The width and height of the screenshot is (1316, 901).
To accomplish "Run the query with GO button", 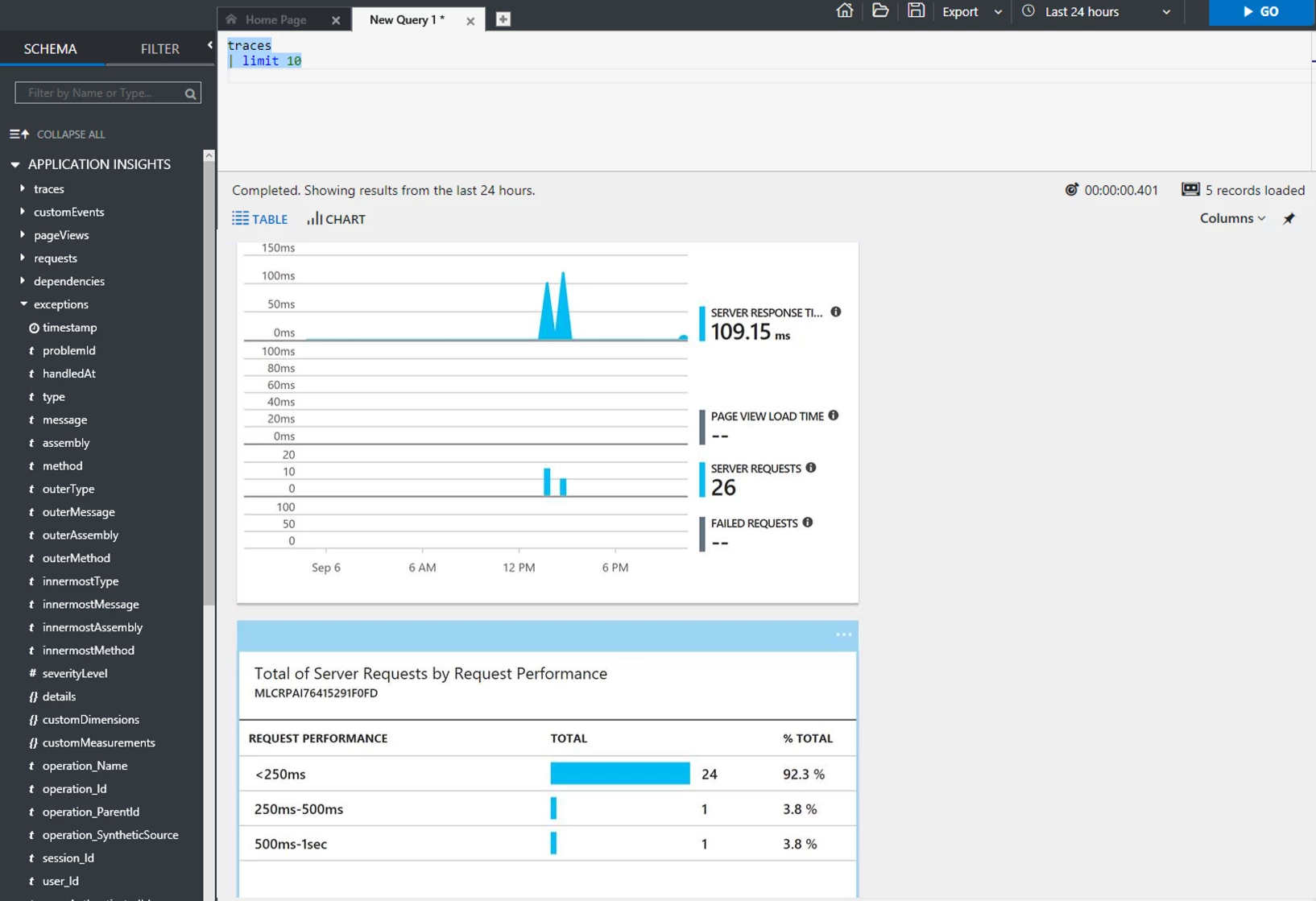I will (1262, 12).
